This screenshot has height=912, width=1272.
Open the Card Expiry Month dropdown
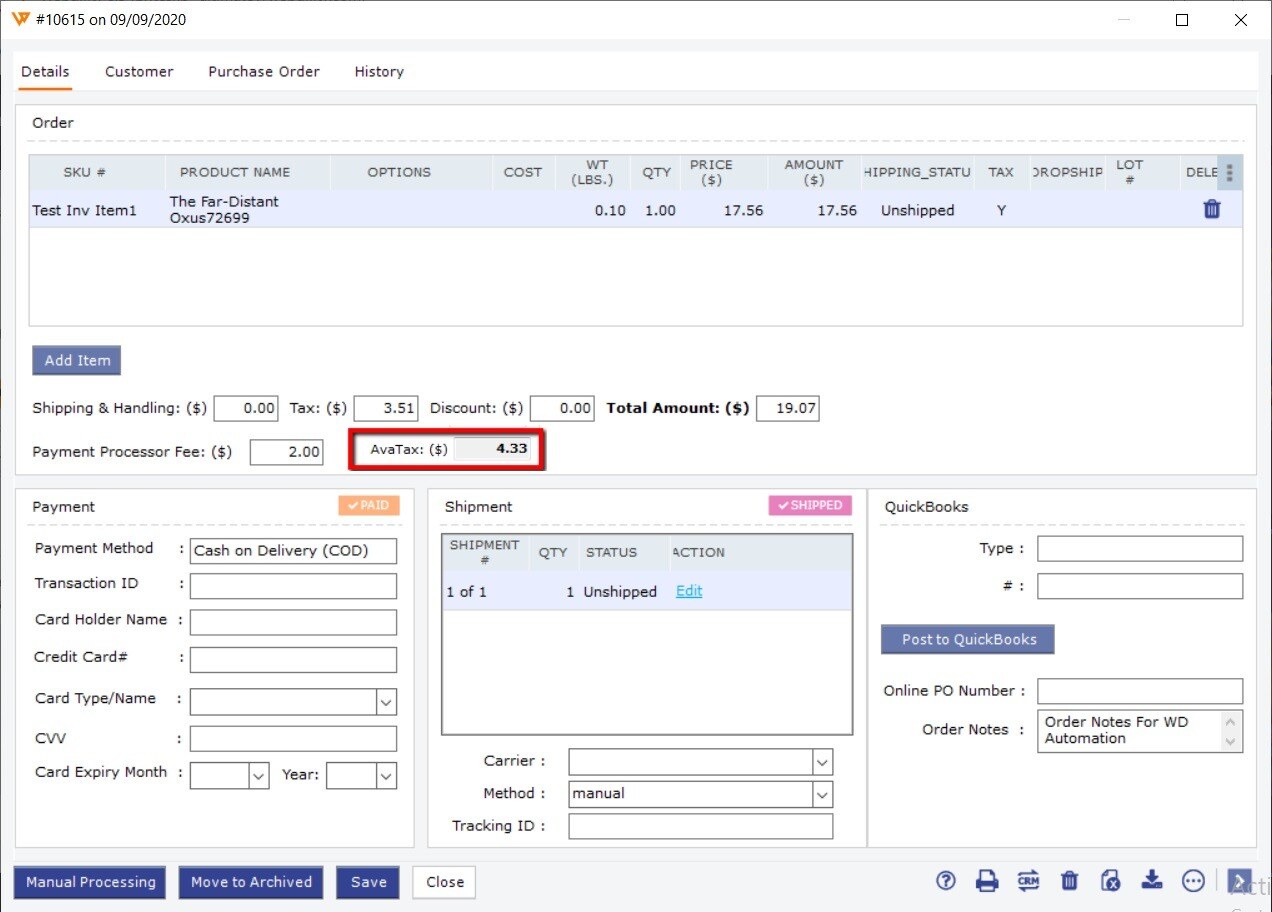258,776
